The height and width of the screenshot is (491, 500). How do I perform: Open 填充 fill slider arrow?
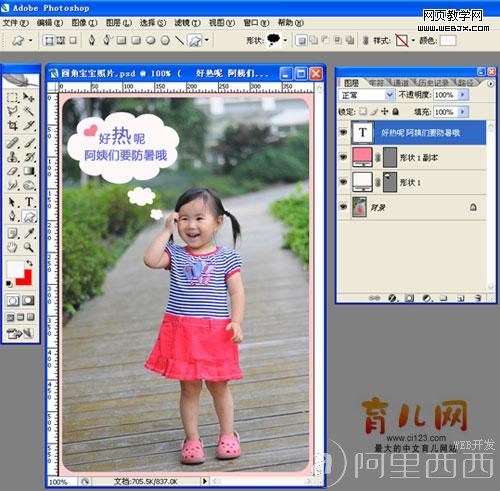pos(463,112)
